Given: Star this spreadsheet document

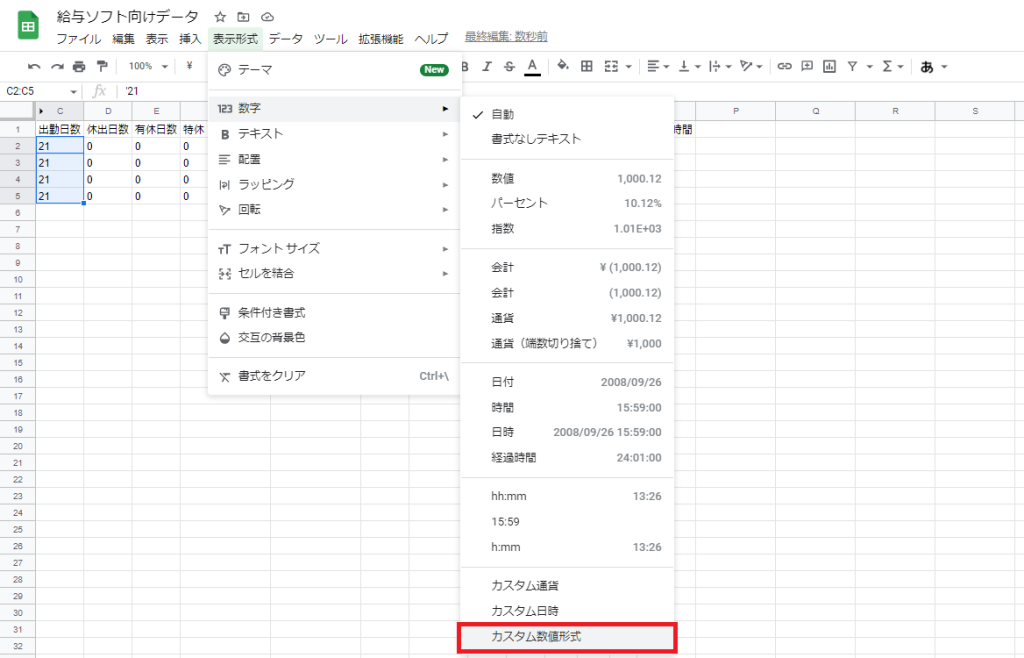Looking at the screenshot, I should pyautogui.click(x=220, y=17).
